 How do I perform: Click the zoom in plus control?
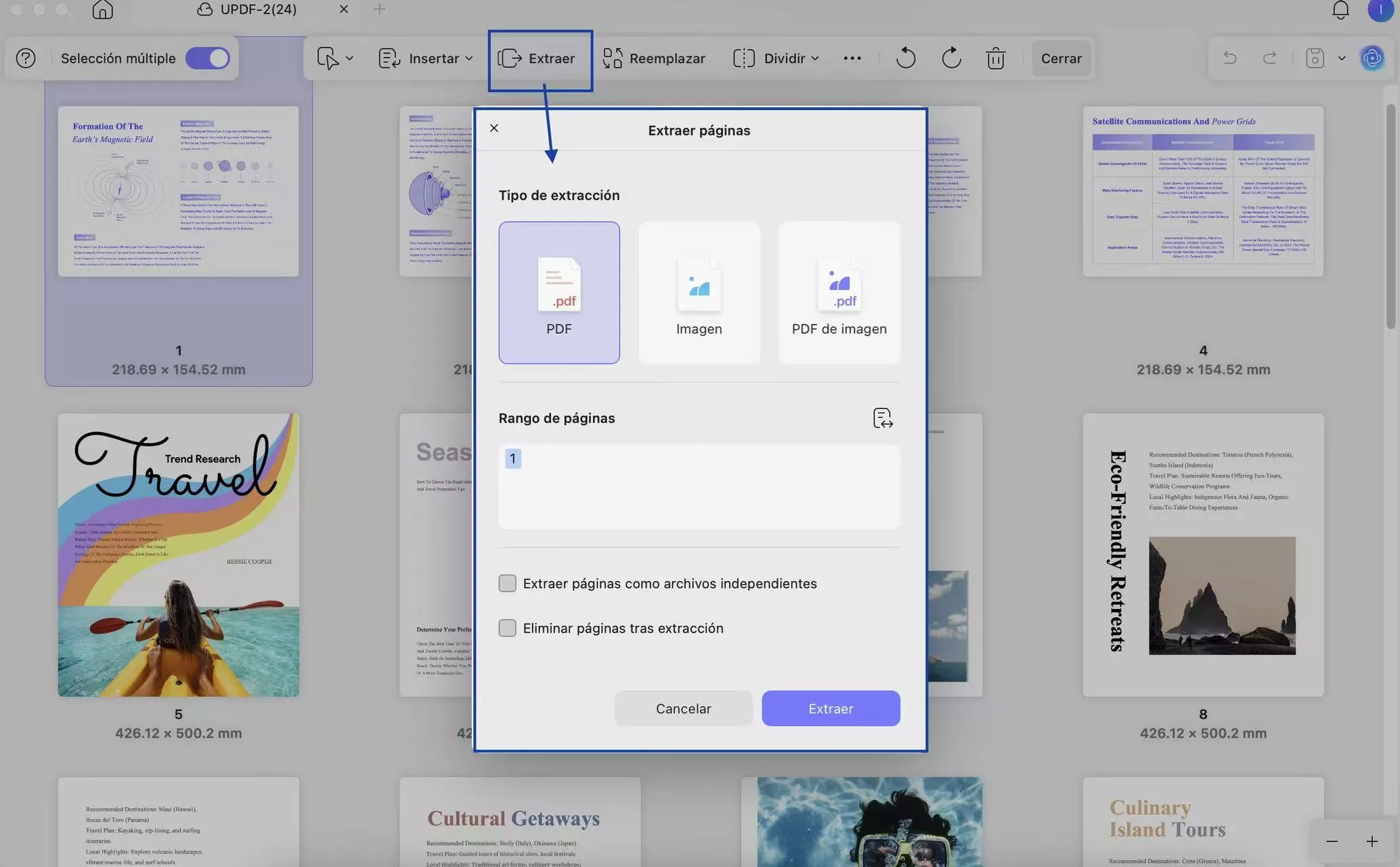(1372, 841)
